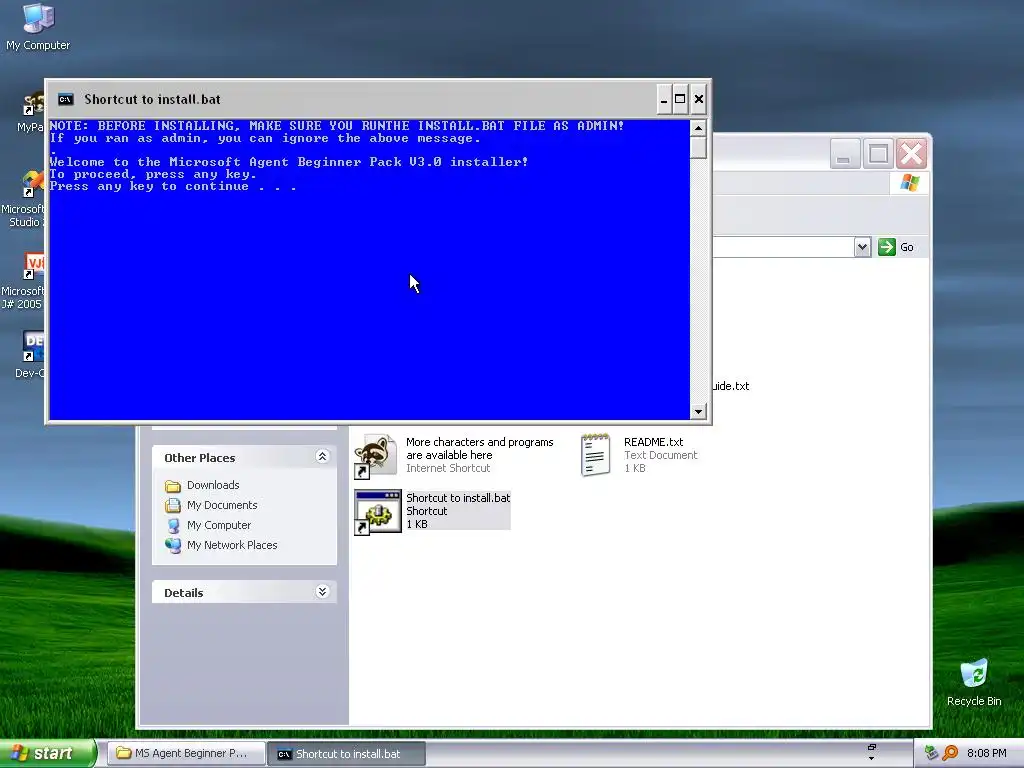This screenshot has width=1024, height=768.
Task: Click the README.txt file name
Action: (653, 442)
